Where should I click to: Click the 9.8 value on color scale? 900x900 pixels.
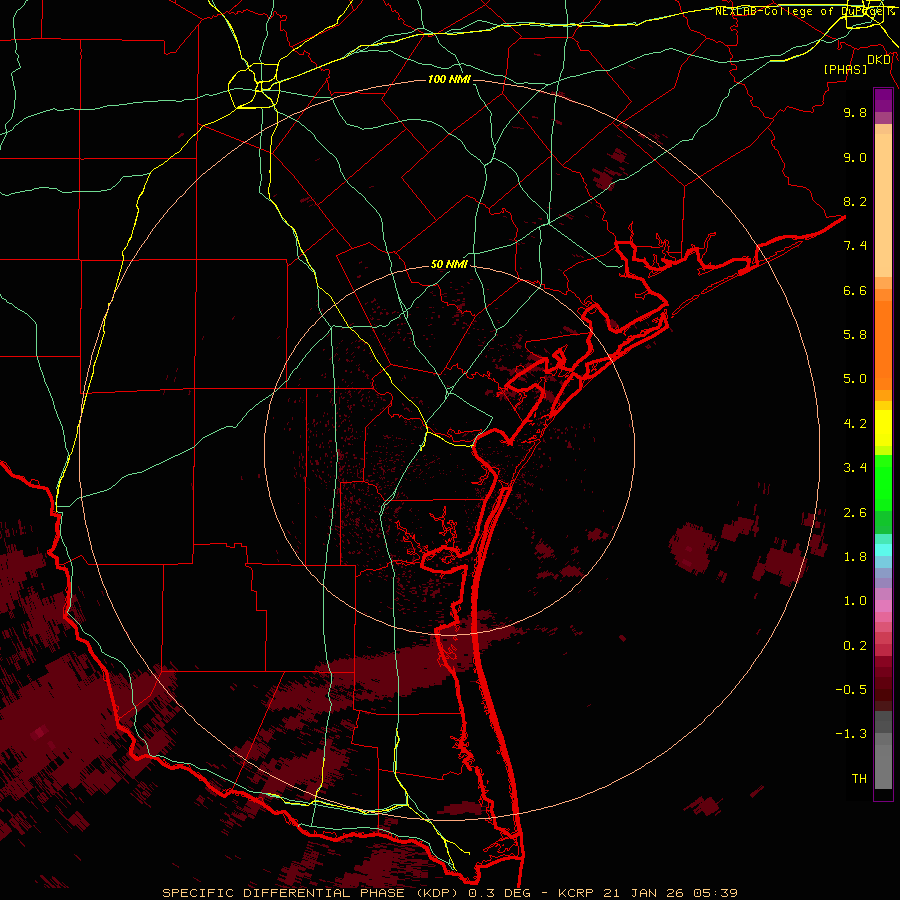(x=855, y=112)
